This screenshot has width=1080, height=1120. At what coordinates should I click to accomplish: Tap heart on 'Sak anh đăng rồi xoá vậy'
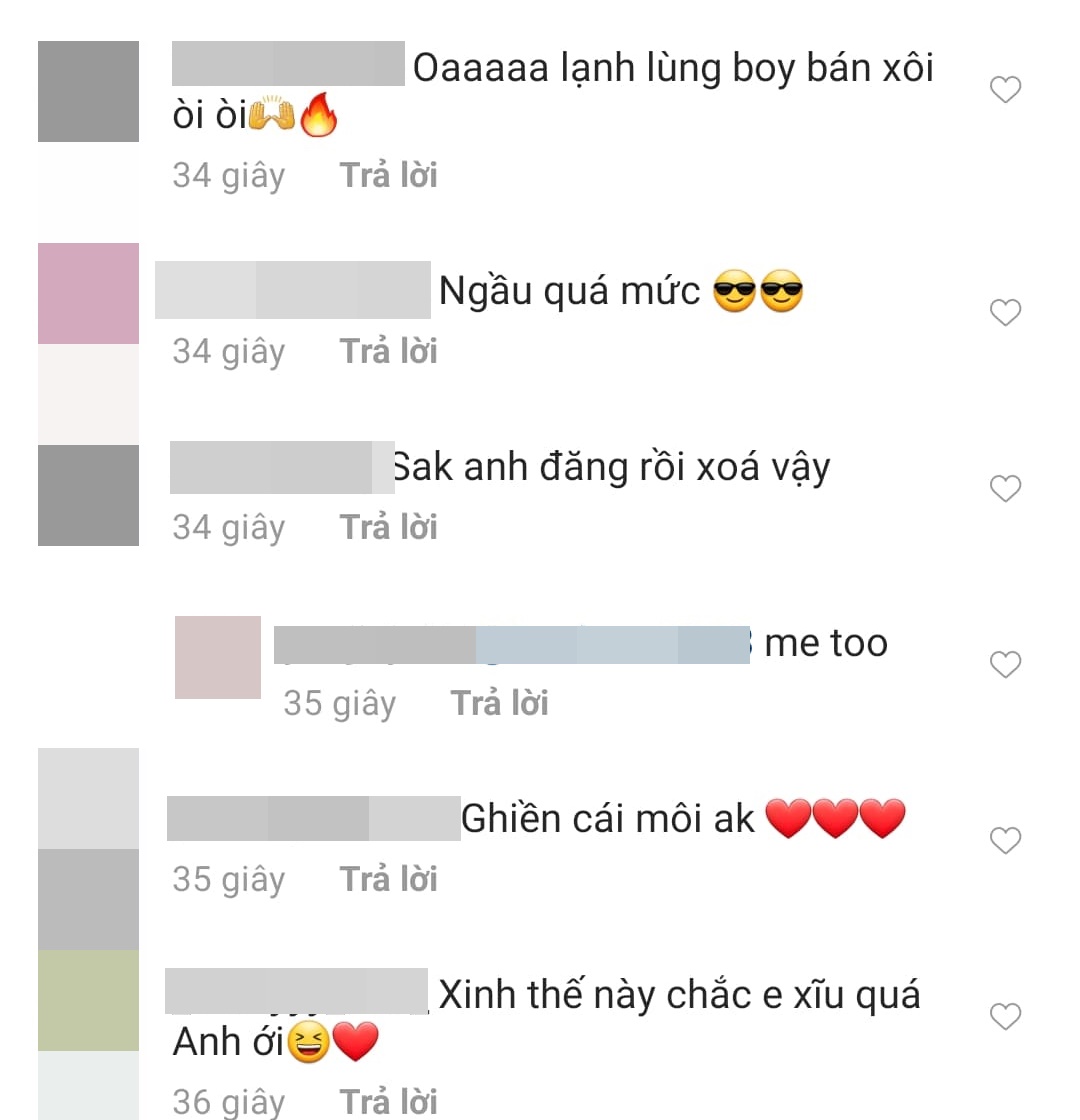click(x=1005, y=489)
